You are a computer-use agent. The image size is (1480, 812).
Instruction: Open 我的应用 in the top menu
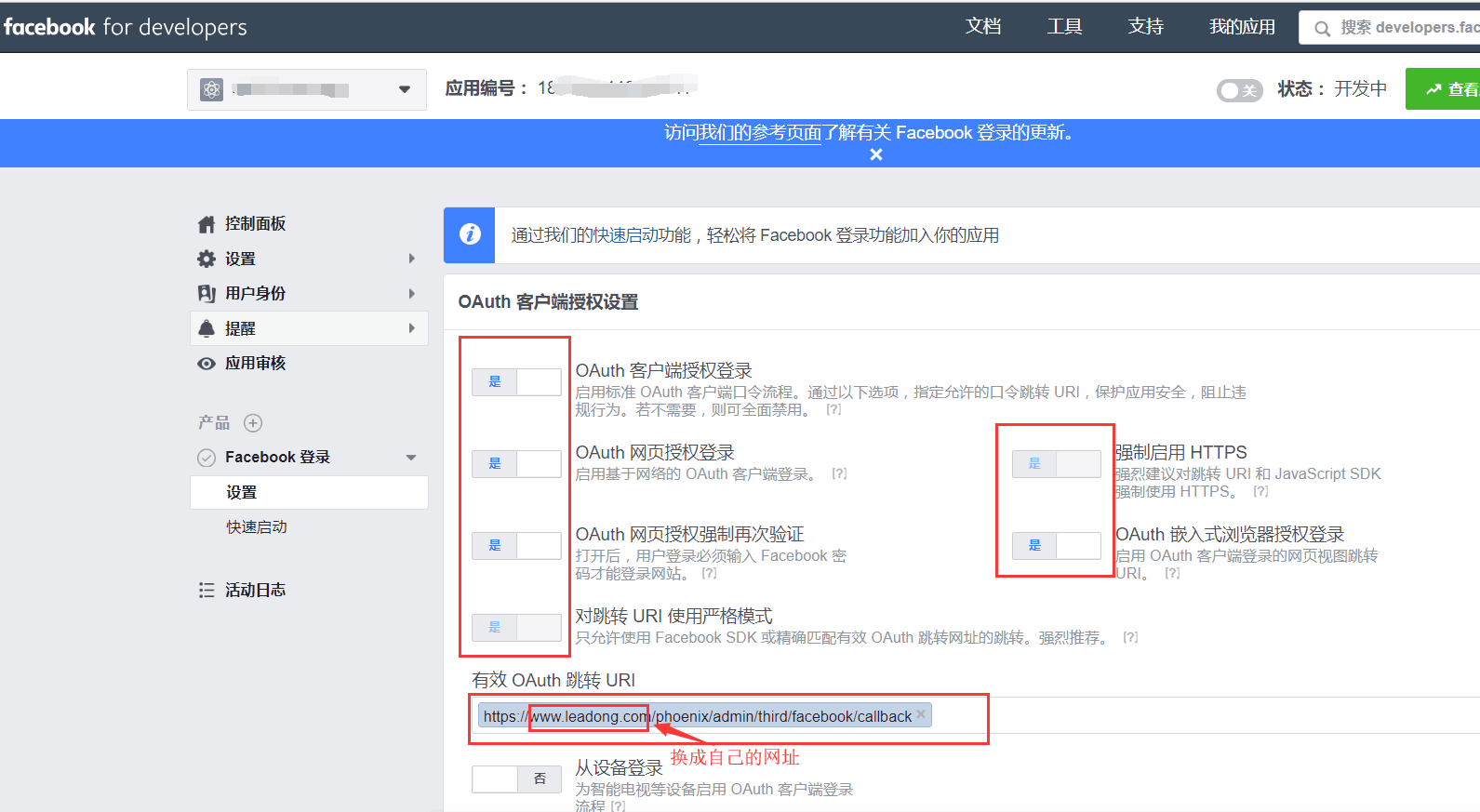[1242, 27]
